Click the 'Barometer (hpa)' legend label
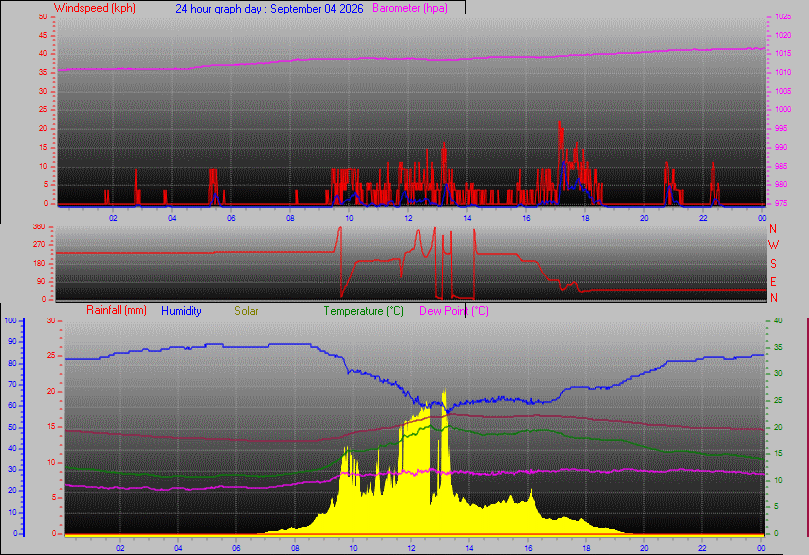809x555 pixels. (x=410, y=8)
